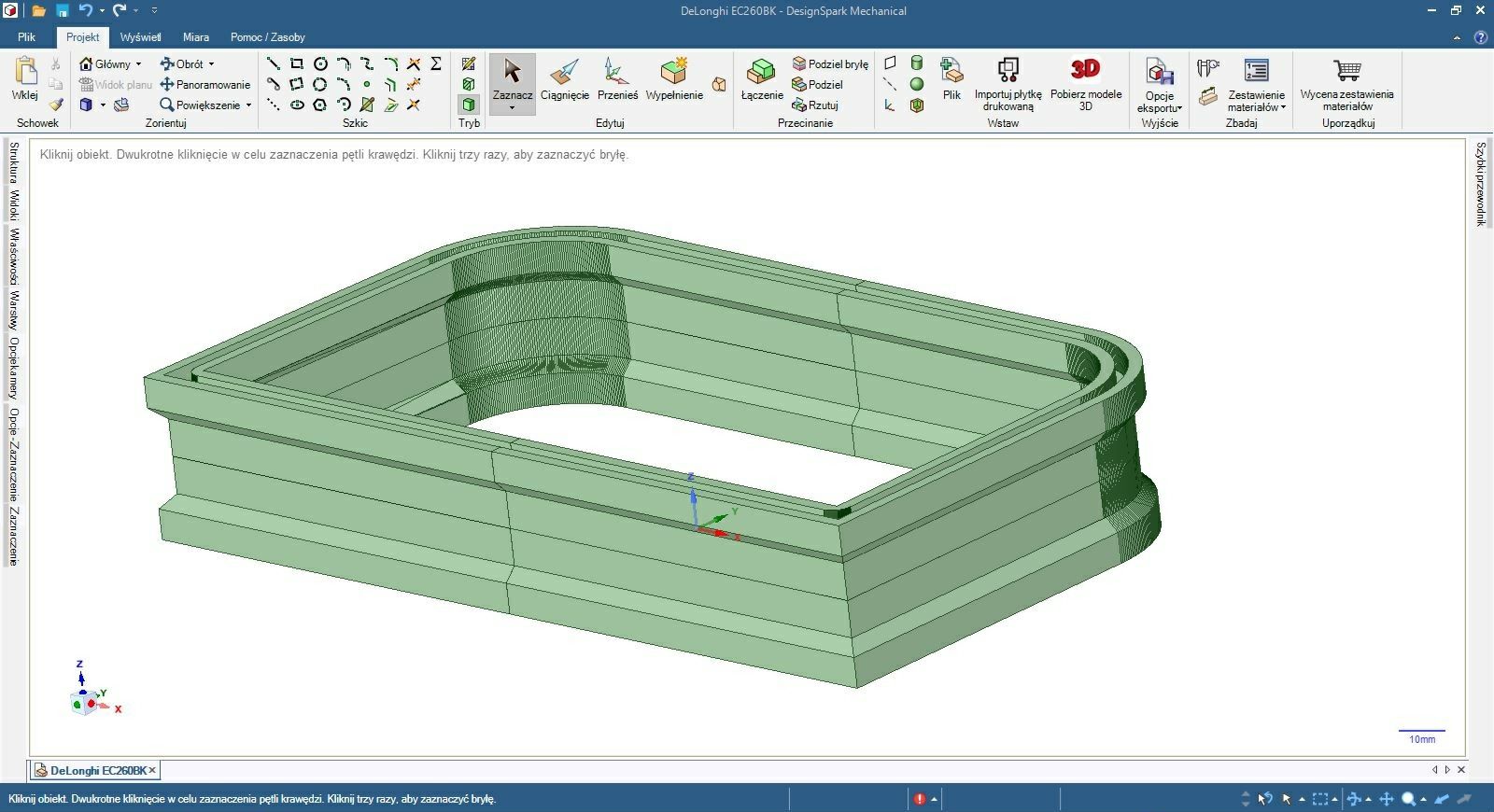Viewport: 1494px width, 812px height.
Task: Select the sketch circle tool
Action: pos(320,63)
